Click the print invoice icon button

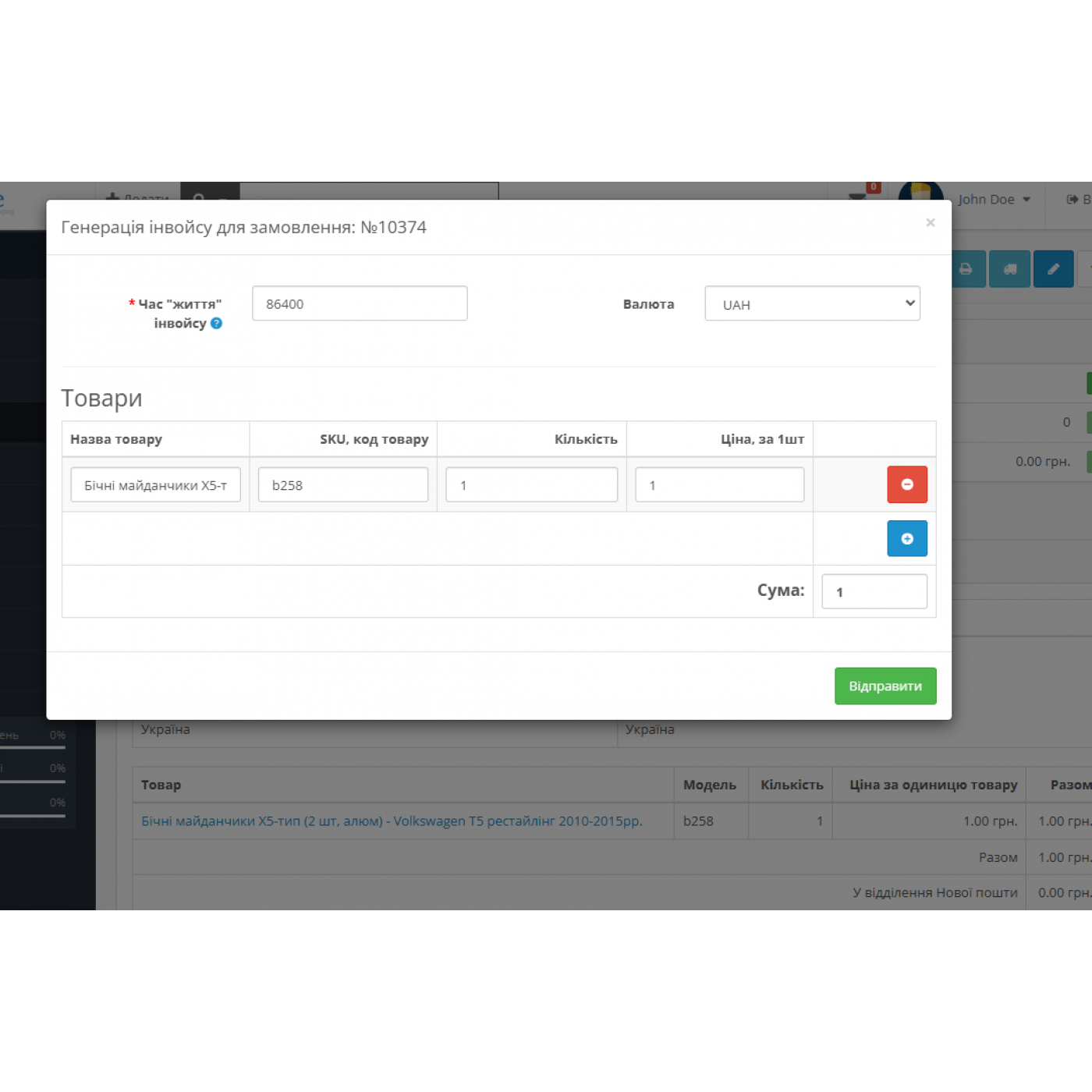tap(966, 269)
